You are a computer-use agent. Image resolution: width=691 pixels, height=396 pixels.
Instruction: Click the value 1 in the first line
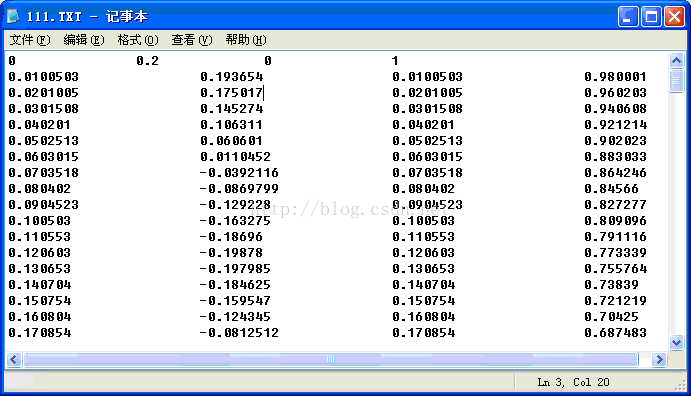tap(395, 61)
